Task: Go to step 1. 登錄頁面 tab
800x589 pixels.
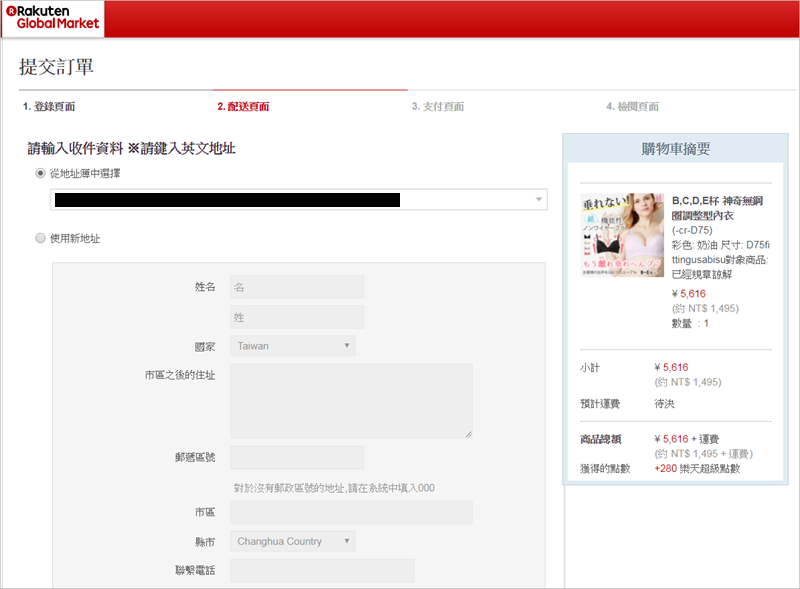Action: 49,107
